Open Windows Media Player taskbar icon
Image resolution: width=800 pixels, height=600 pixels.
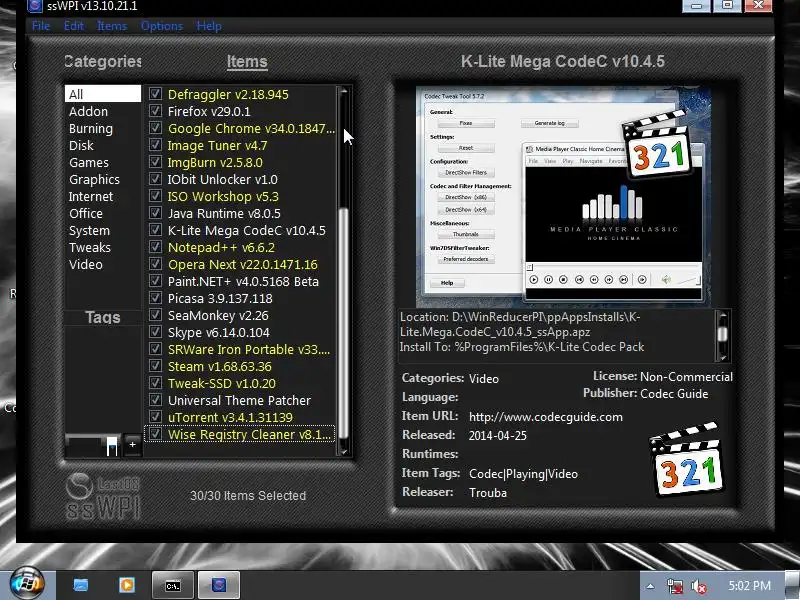click(x=127, y=585)
